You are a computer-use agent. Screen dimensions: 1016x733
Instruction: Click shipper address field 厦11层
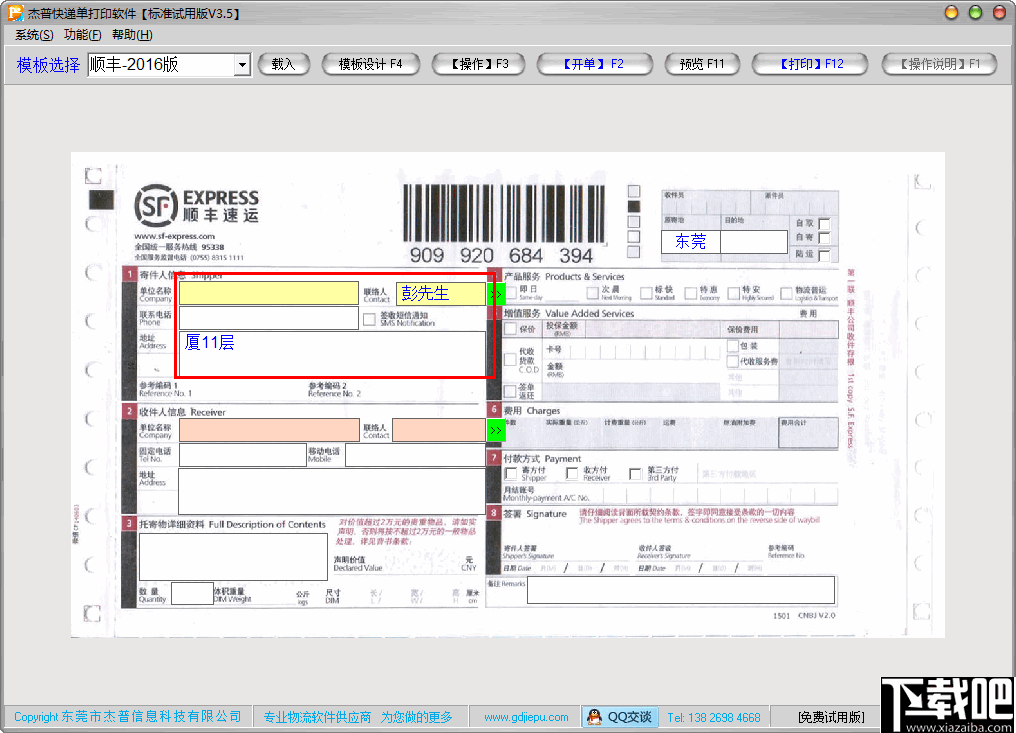[332, 354]
